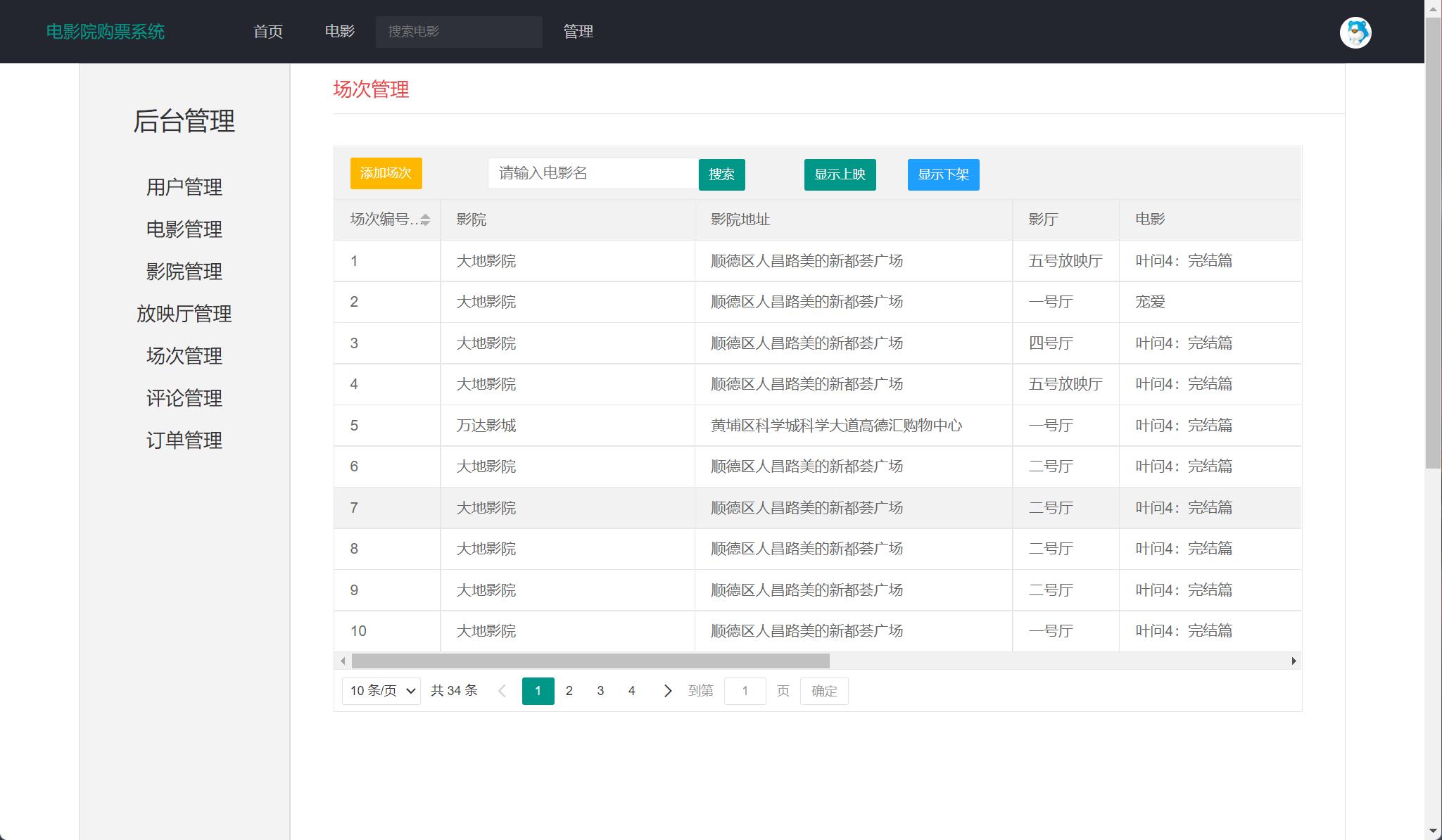Click the horizontal table scrollbar thumb
The image size is (1442, 840).
[x=590, y=661]
